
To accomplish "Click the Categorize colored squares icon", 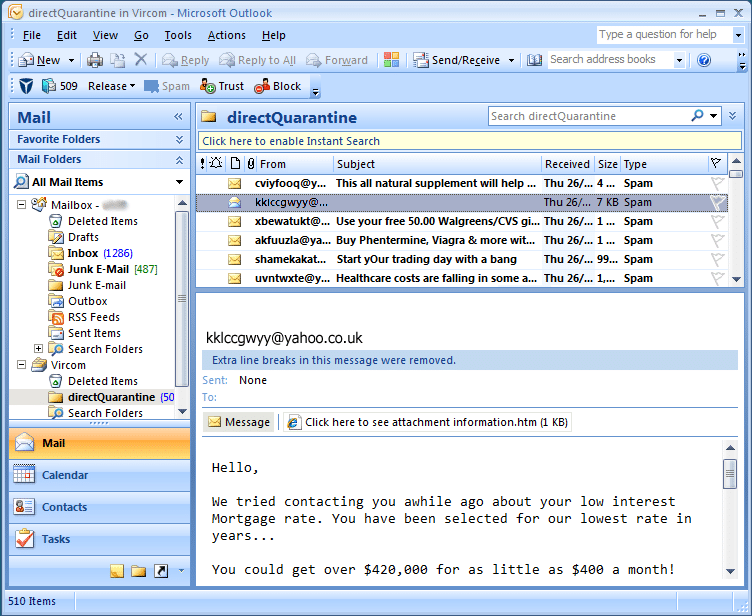I will point(391,59).
